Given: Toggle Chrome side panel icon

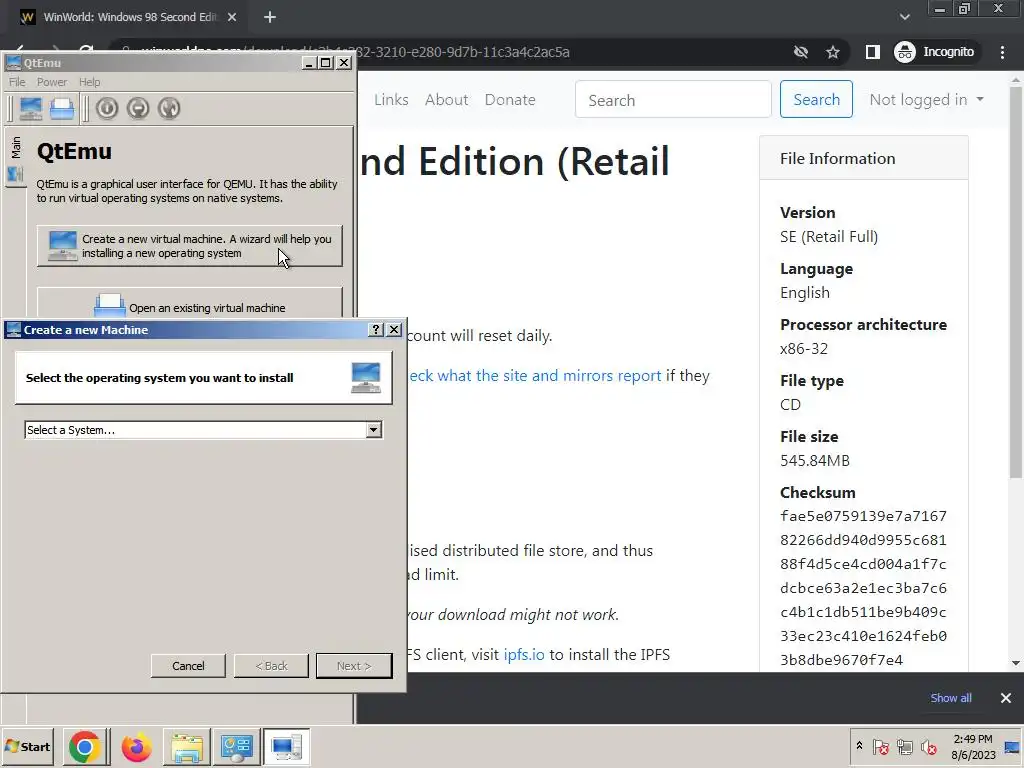Looking at the screenshot, I should coord(872,52).
